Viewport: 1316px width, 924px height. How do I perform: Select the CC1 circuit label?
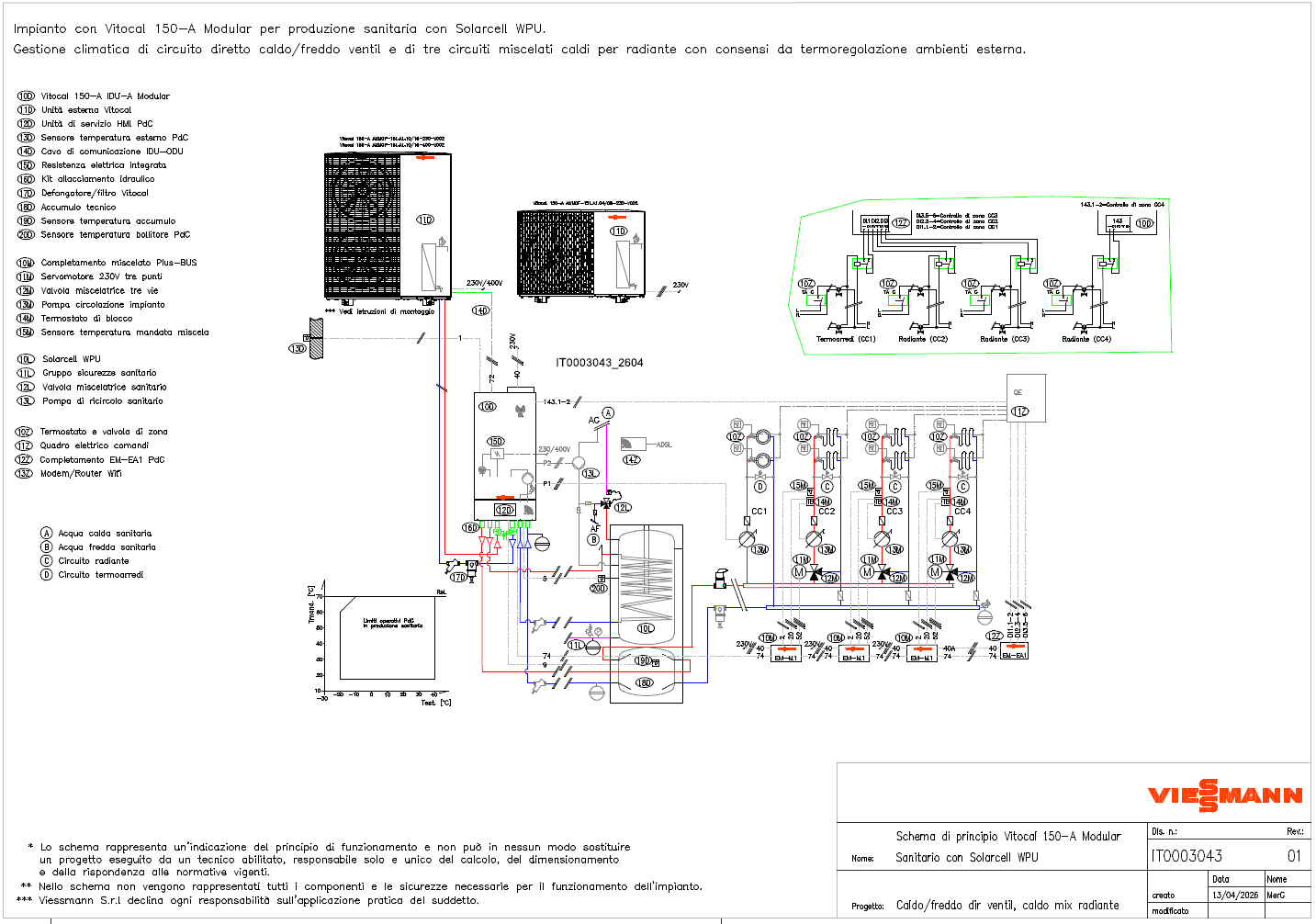coord(759,512)
